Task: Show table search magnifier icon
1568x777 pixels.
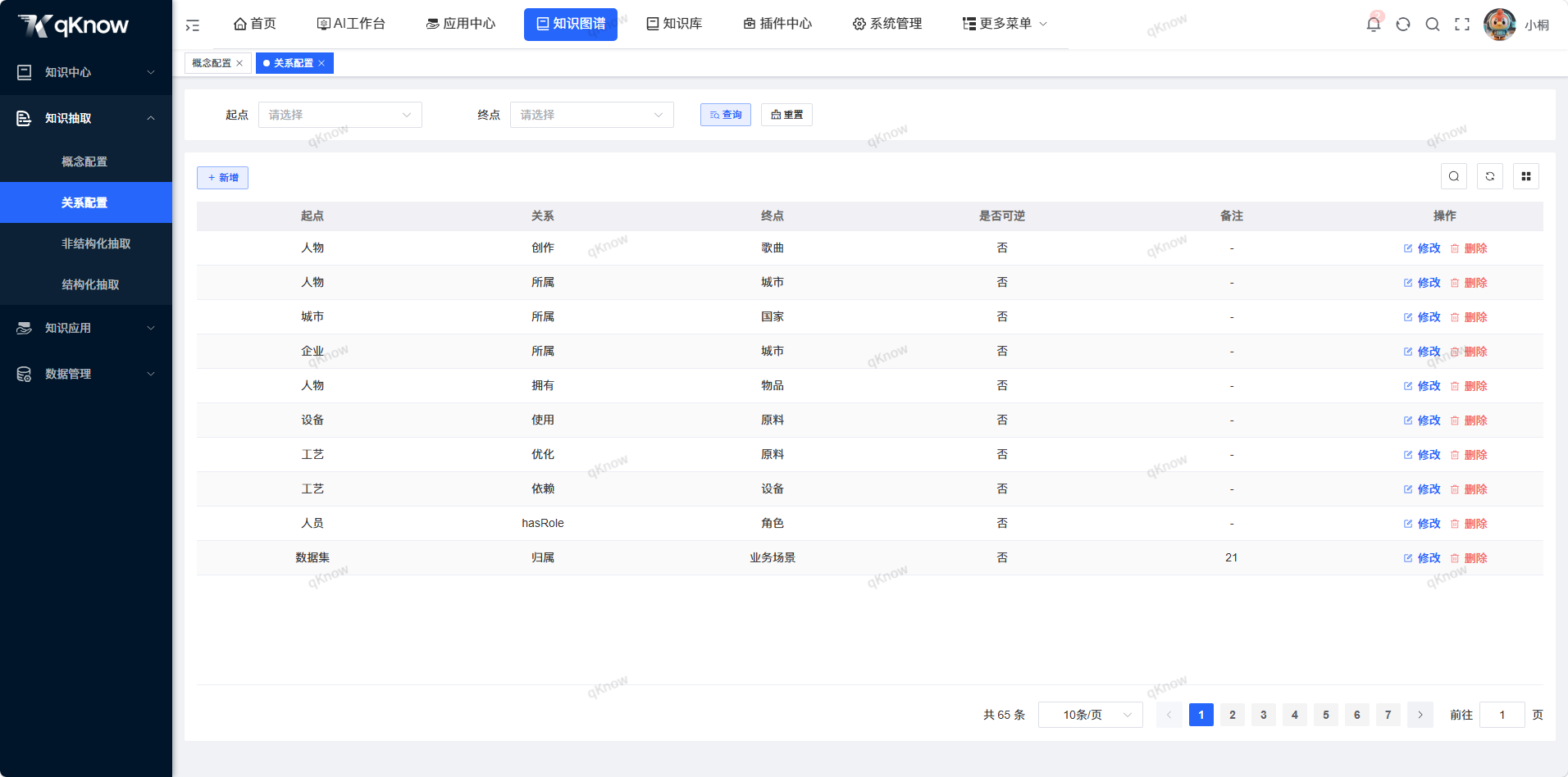Action: pyautogui.click(x=1454, y=176)
